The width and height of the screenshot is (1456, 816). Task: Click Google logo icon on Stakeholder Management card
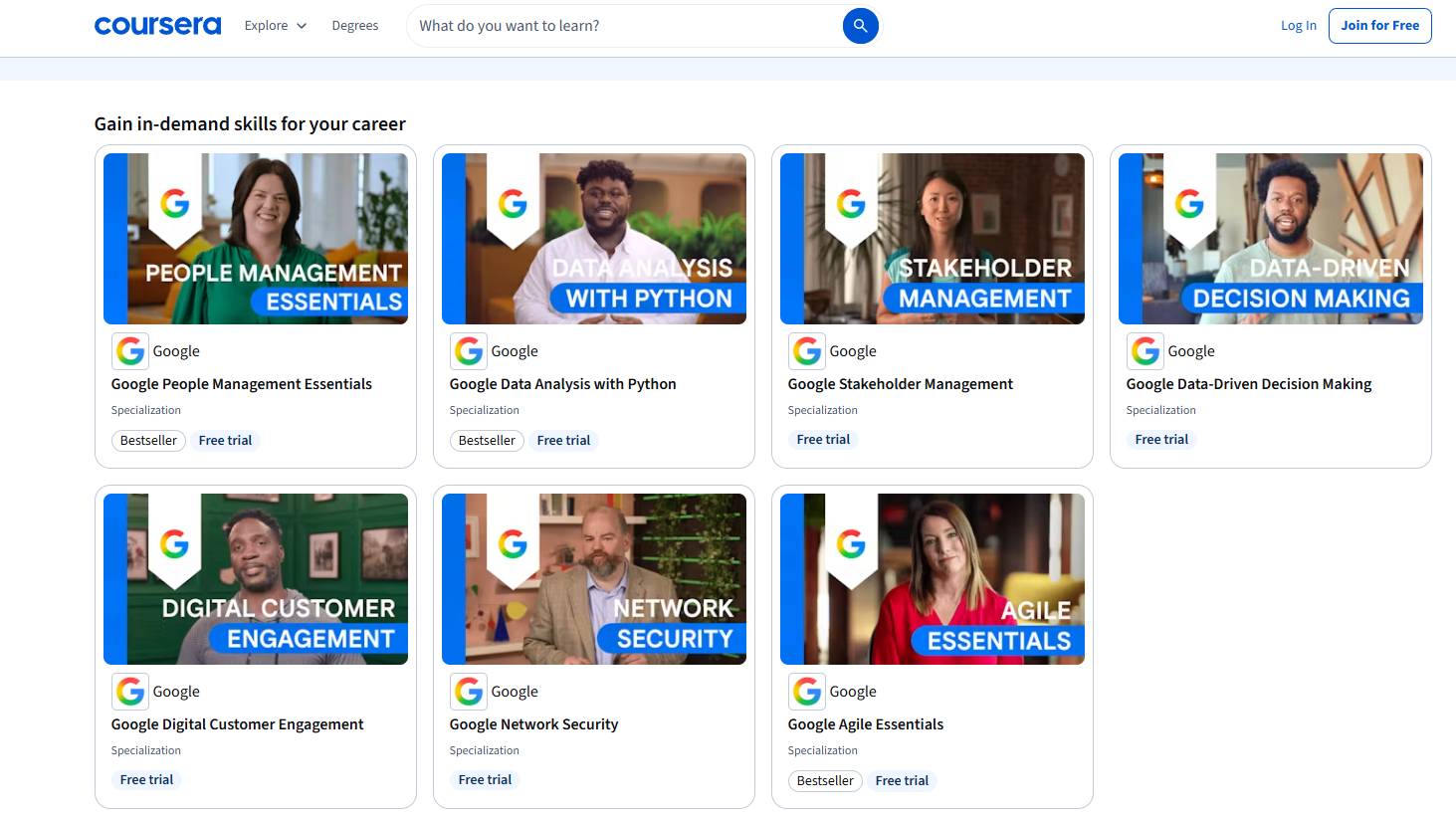click(x=807, y=351)
